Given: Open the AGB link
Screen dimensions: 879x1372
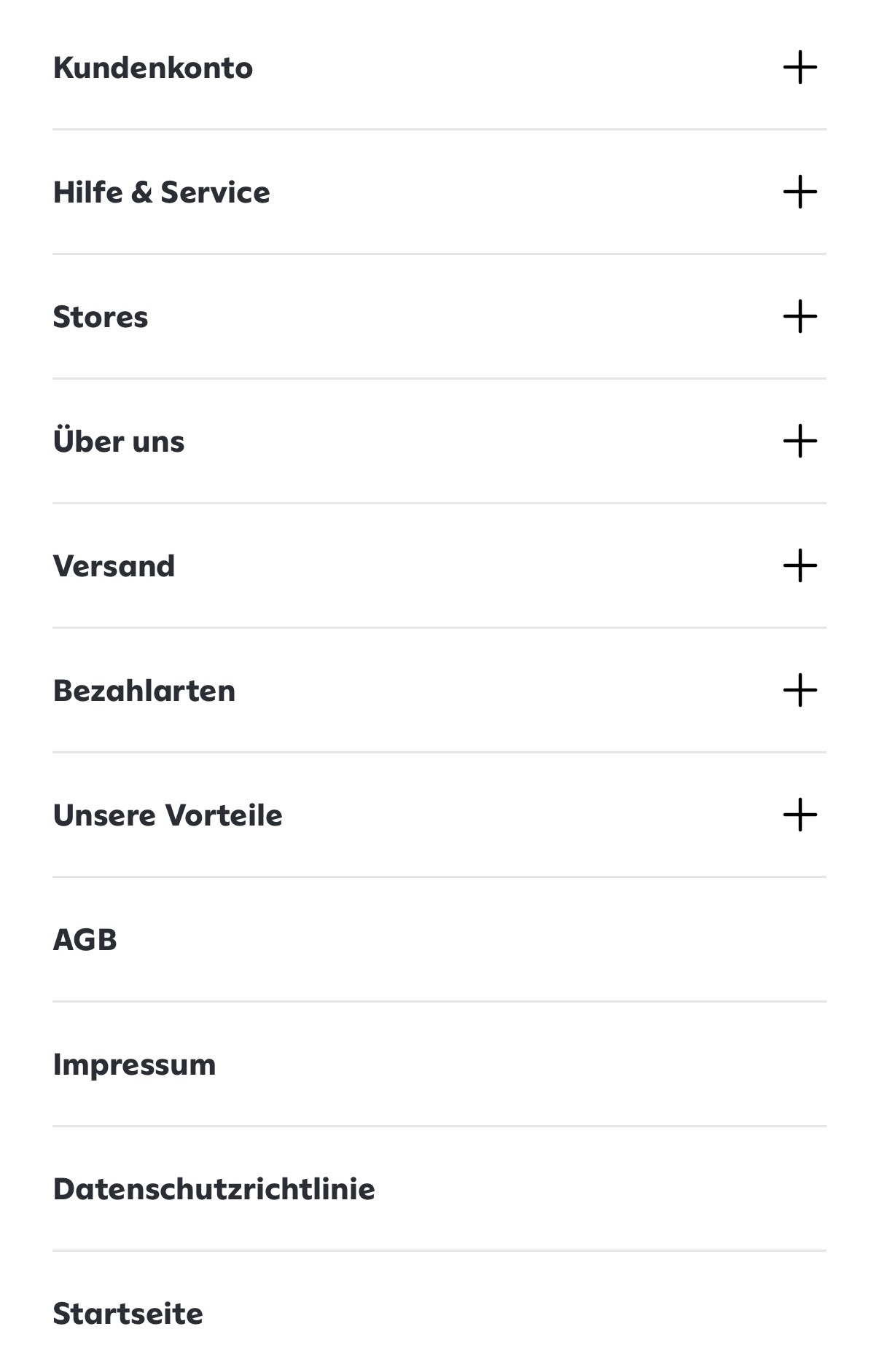Looking at the screenshot, I should pos(85,940).
